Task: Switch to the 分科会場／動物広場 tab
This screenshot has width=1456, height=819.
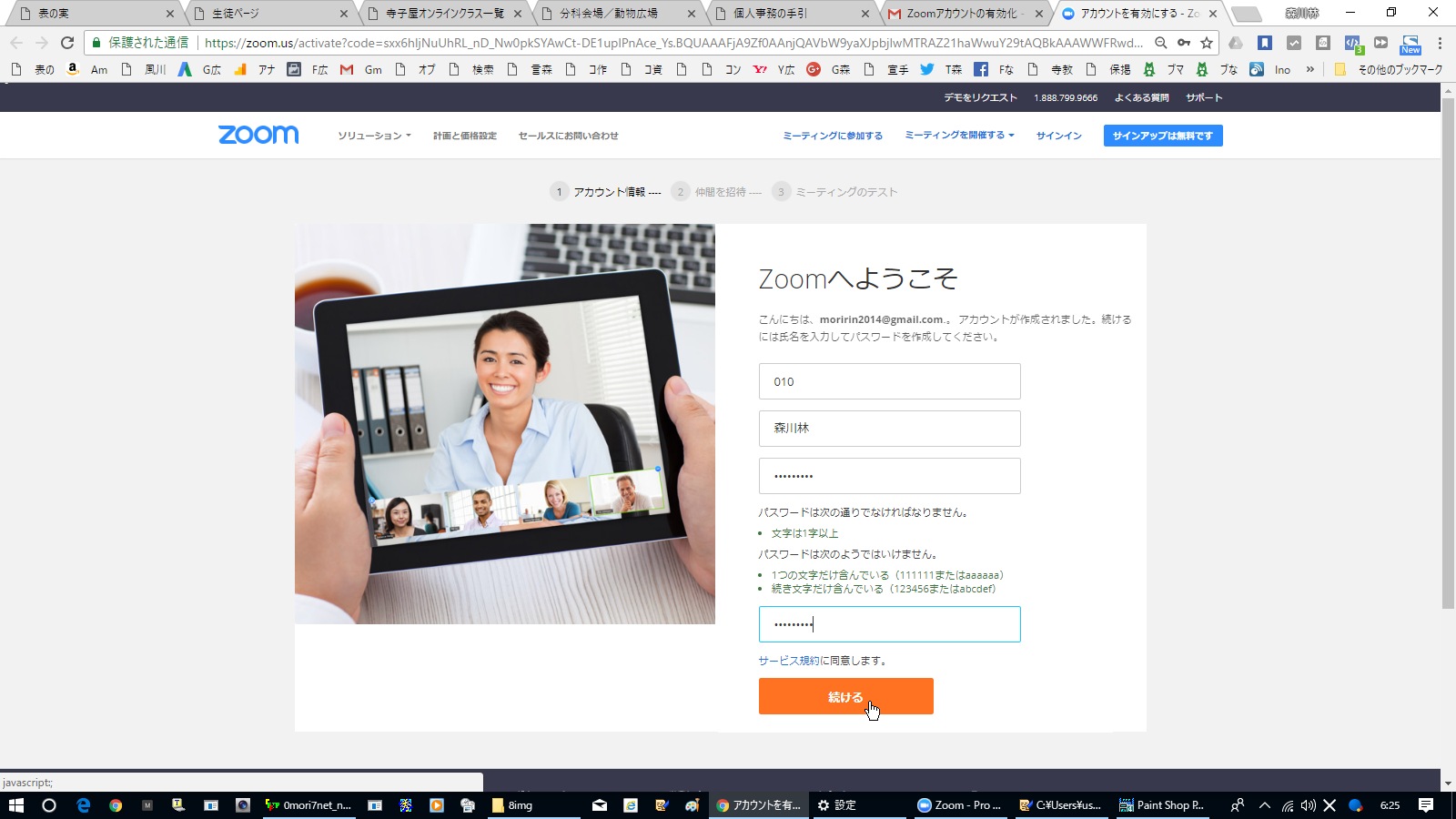Action: tap(617, 14)
